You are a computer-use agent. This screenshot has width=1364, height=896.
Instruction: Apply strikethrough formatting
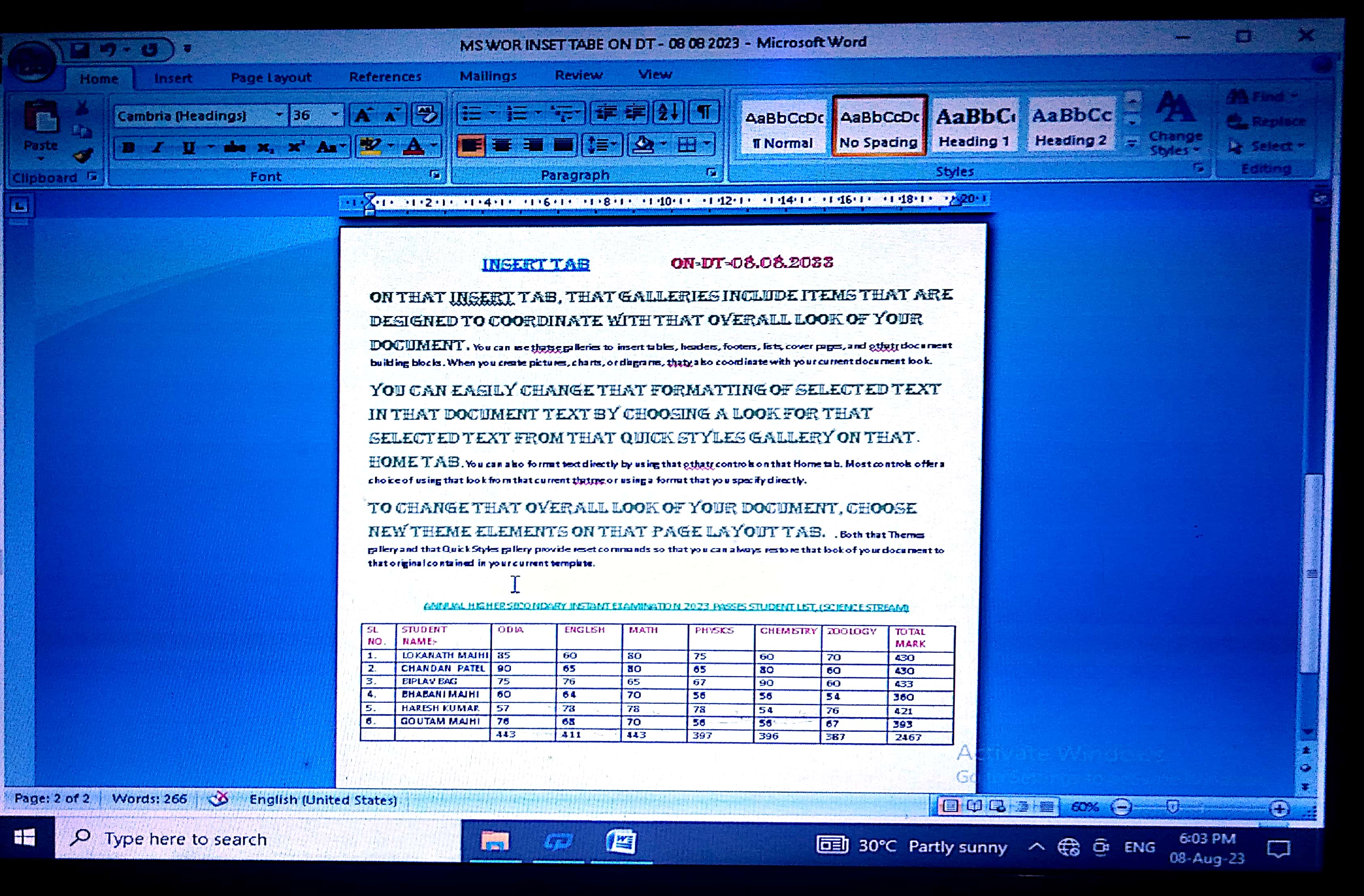coord(235,147)
